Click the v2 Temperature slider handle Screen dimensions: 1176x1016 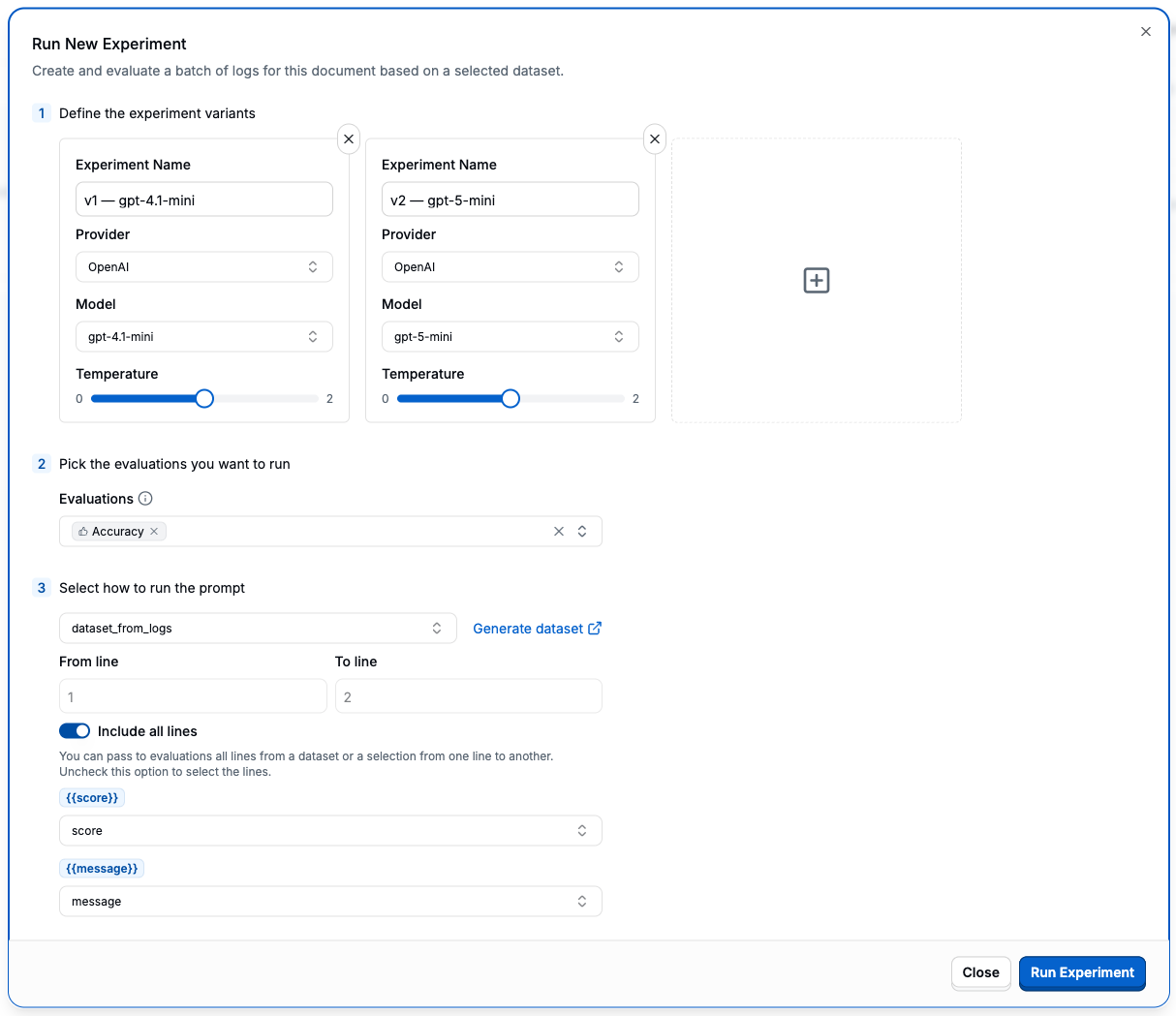[511, 399]
